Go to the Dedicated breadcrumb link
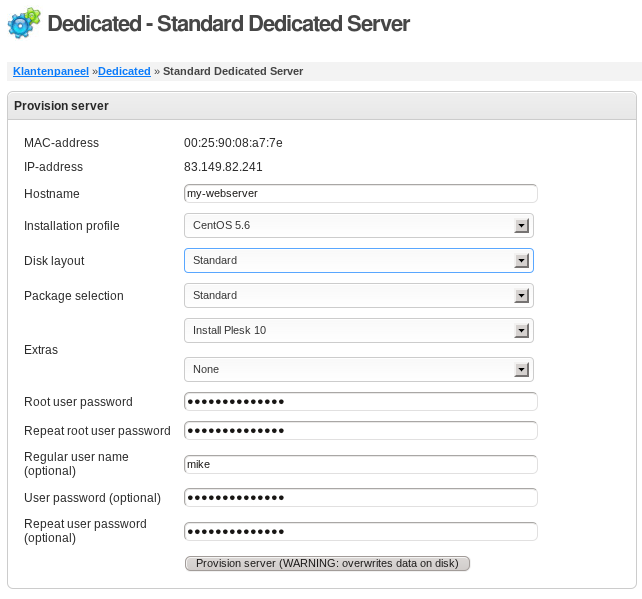Screen dimensions: 642x599 click(x=124, y=71)
